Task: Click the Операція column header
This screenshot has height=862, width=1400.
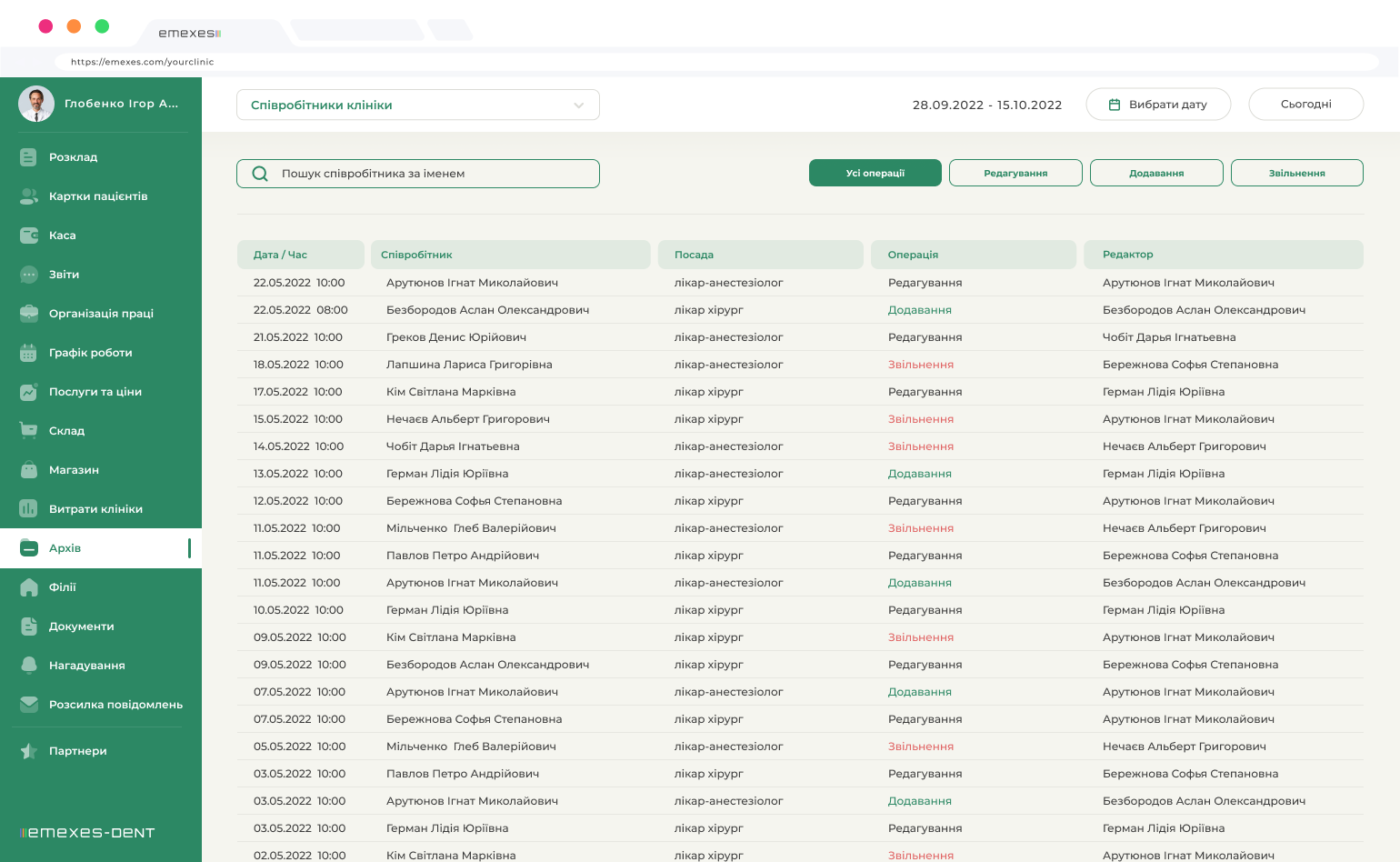Action: coord(974,255)
